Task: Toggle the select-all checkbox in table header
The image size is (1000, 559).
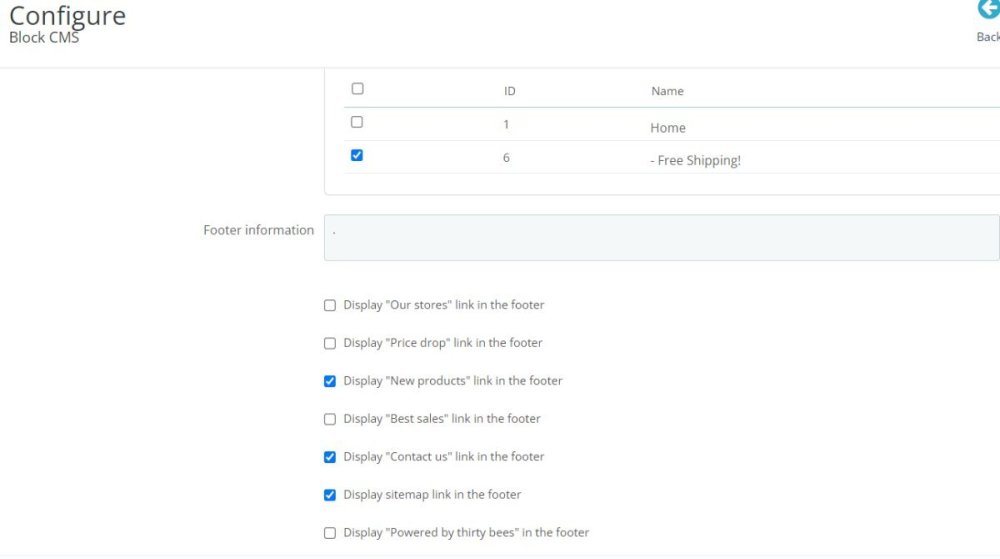Action: pos(357,89)
